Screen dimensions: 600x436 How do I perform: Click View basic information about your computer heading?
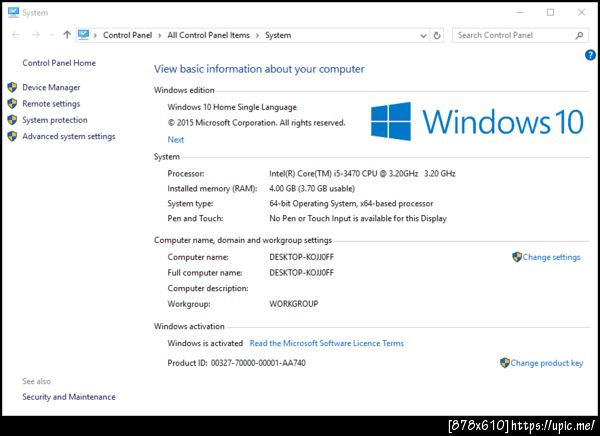pos(259,69)
